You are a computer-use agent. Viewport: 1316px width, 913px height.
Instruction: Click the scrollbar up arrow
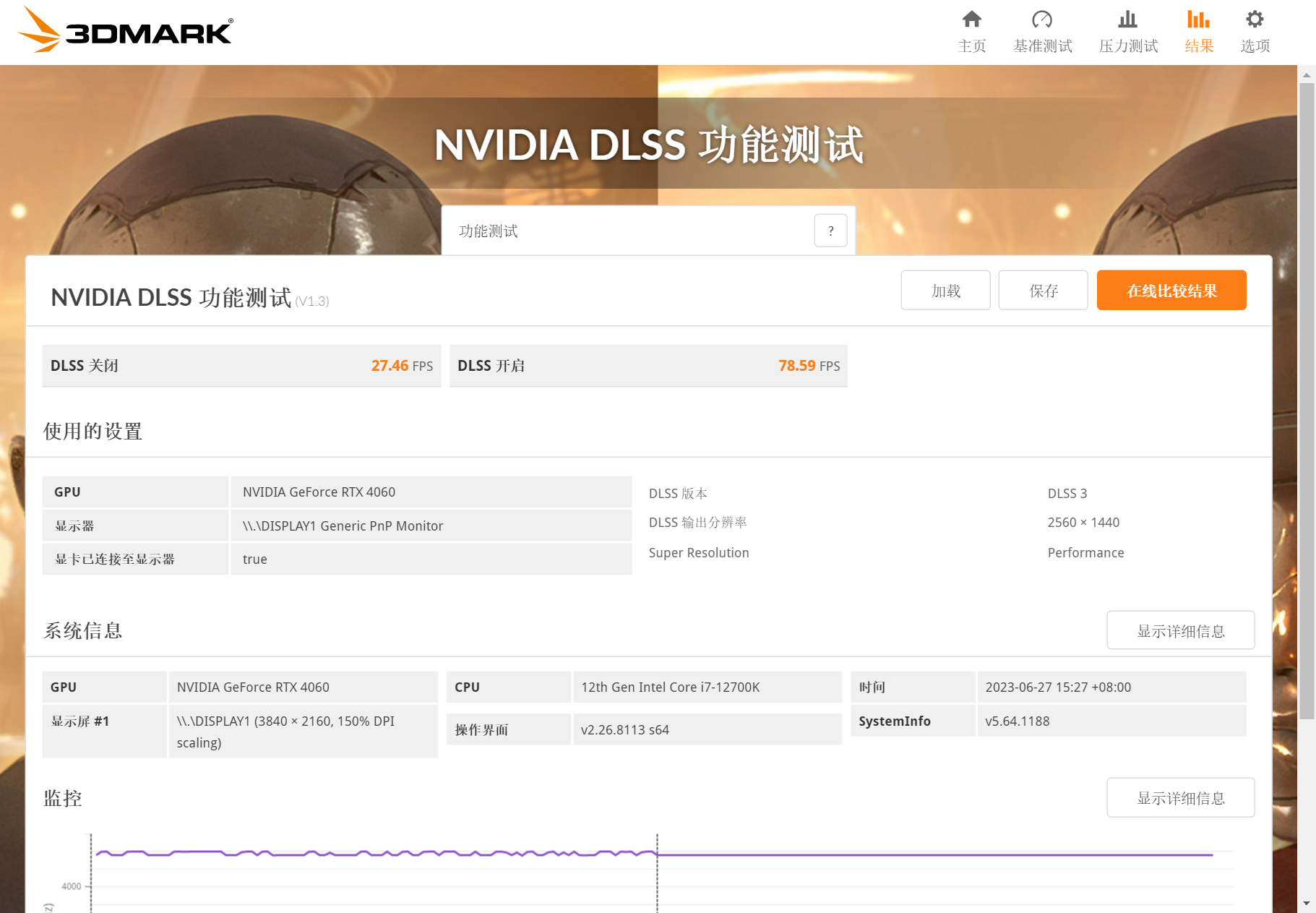click(1306, 74)
